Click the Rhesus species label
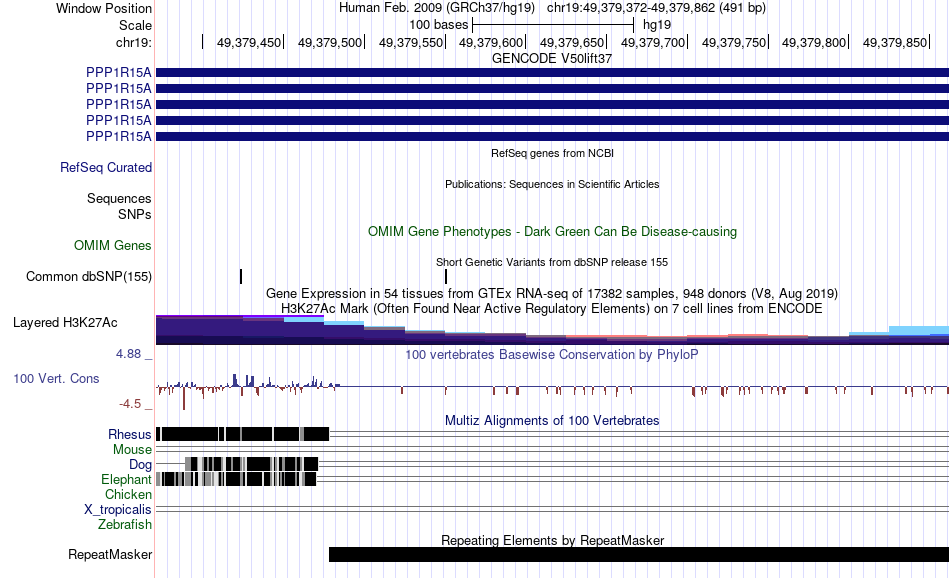950x578 pixels. click(x=130, y=434)
